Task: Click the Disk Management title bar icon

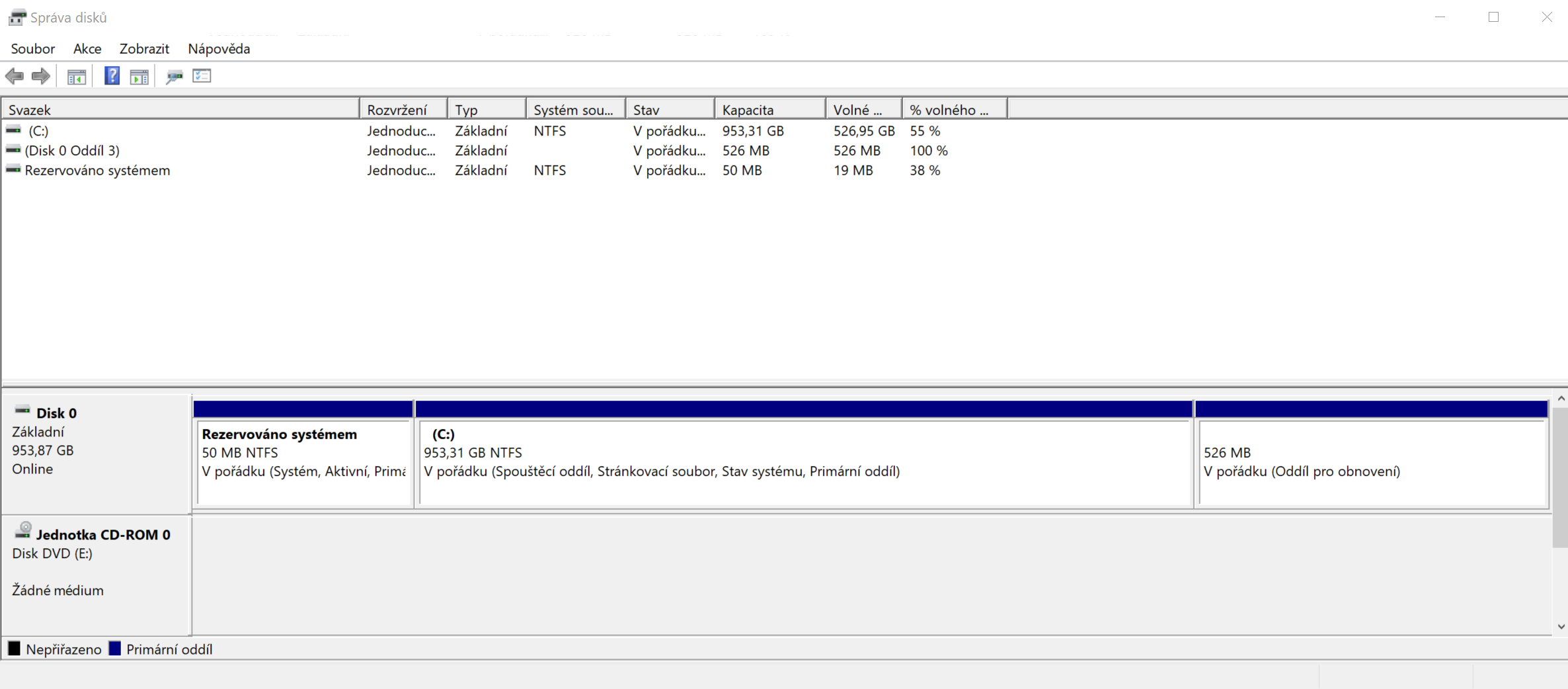Action: 17,17
